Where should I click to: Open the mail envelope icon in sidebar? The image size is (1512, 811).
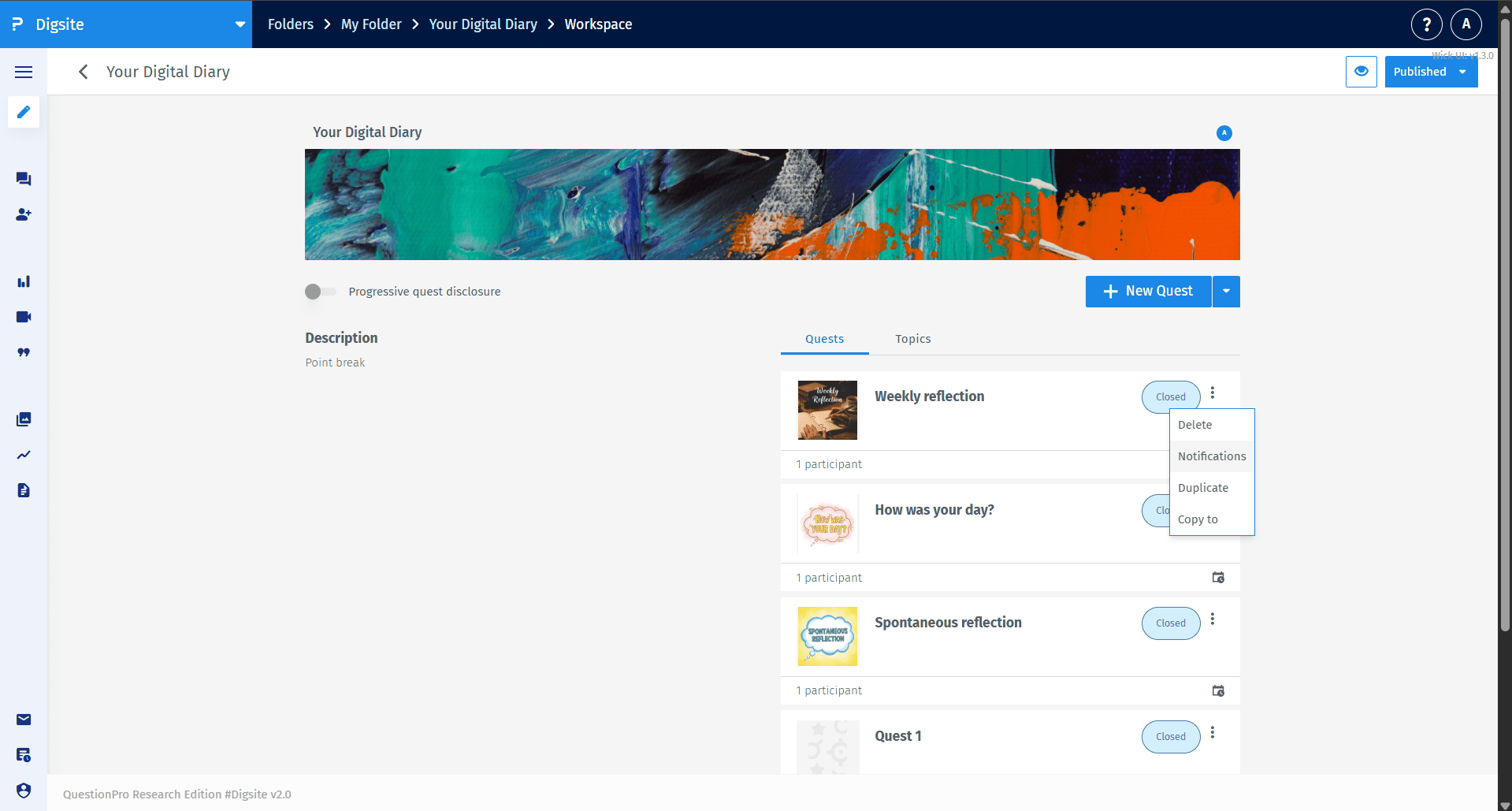click(x=24, y=720)
